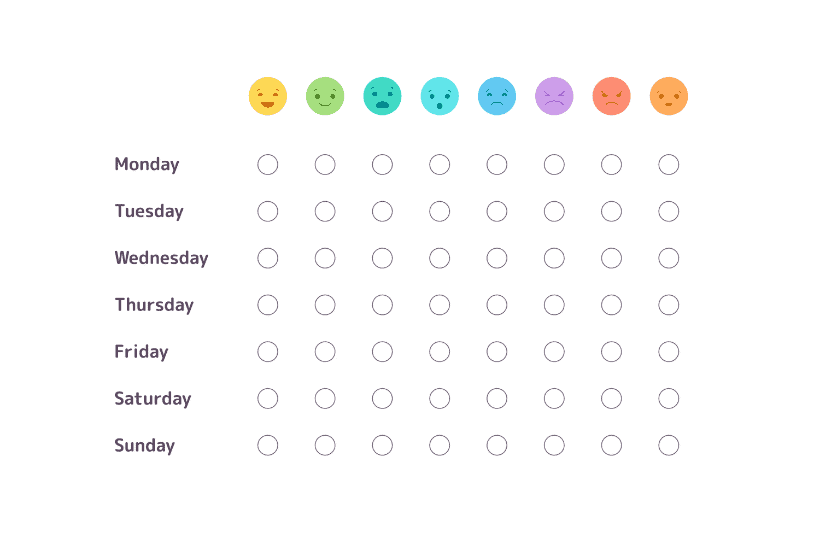This screenshot has height=550, width=820.
Task: Click the teal shocked emoji icon
Action: (x=382, y=96)
